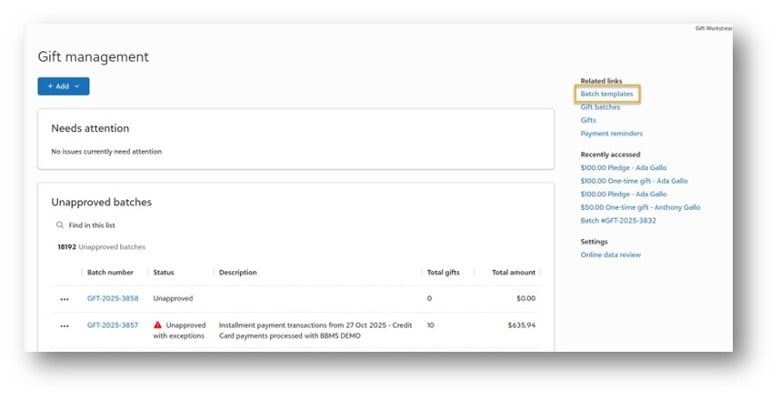This screenshot has width=780, height=400.
Task: Click the Gift management heading
Action: (93, 57)
